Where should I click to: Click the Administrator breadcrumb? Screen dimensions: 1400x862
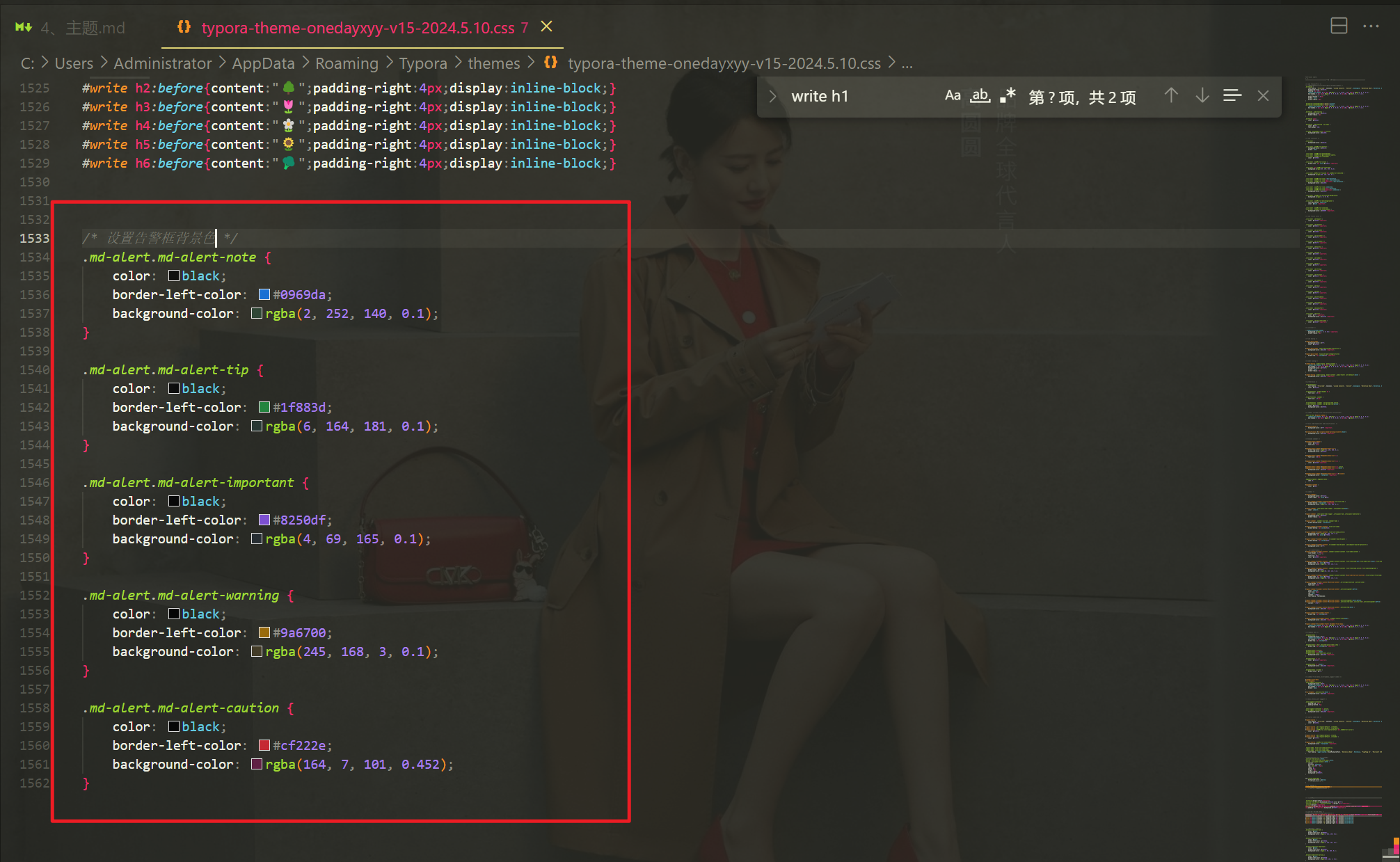[x=163, y=63]
